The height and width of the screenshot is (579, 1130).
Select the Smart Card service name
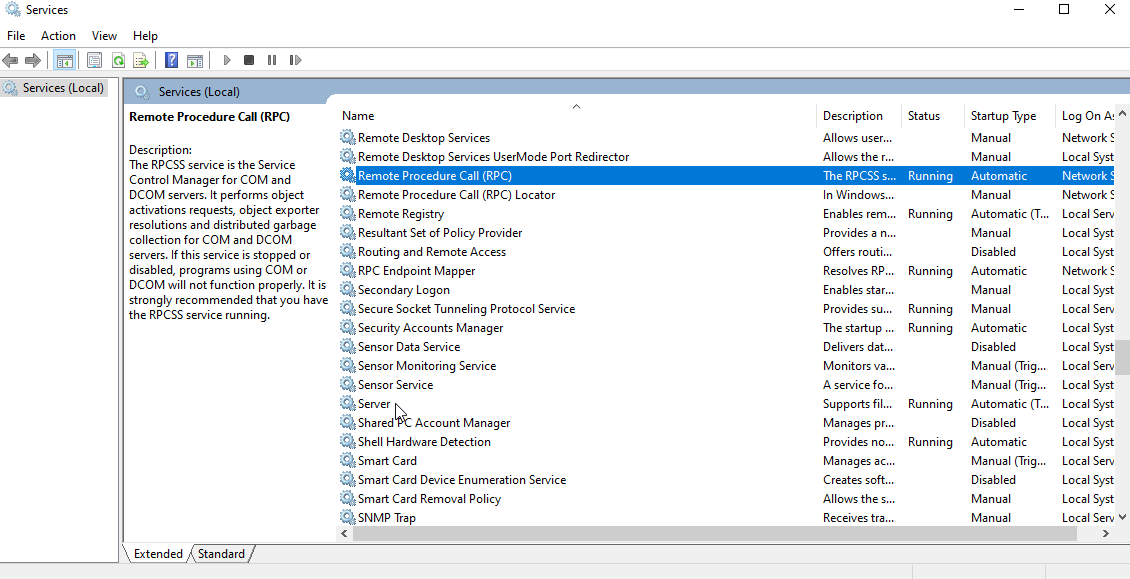click(x=387, y=461)
